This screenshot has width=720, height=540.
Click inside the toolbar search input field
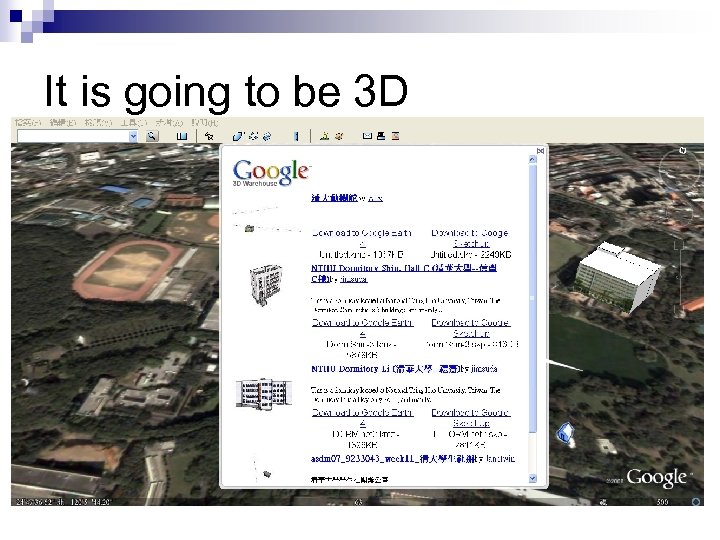pyautogui.click(x=73, y=136)
